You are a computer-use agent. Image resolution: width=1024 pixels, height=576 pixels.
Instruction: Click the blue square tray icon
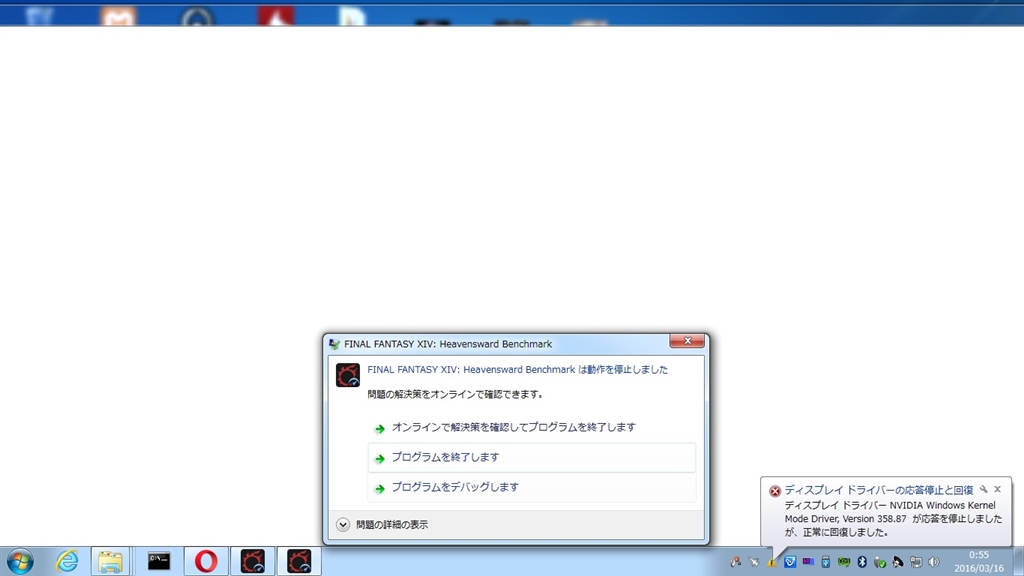pyautogui.click(x=790, y=562)
